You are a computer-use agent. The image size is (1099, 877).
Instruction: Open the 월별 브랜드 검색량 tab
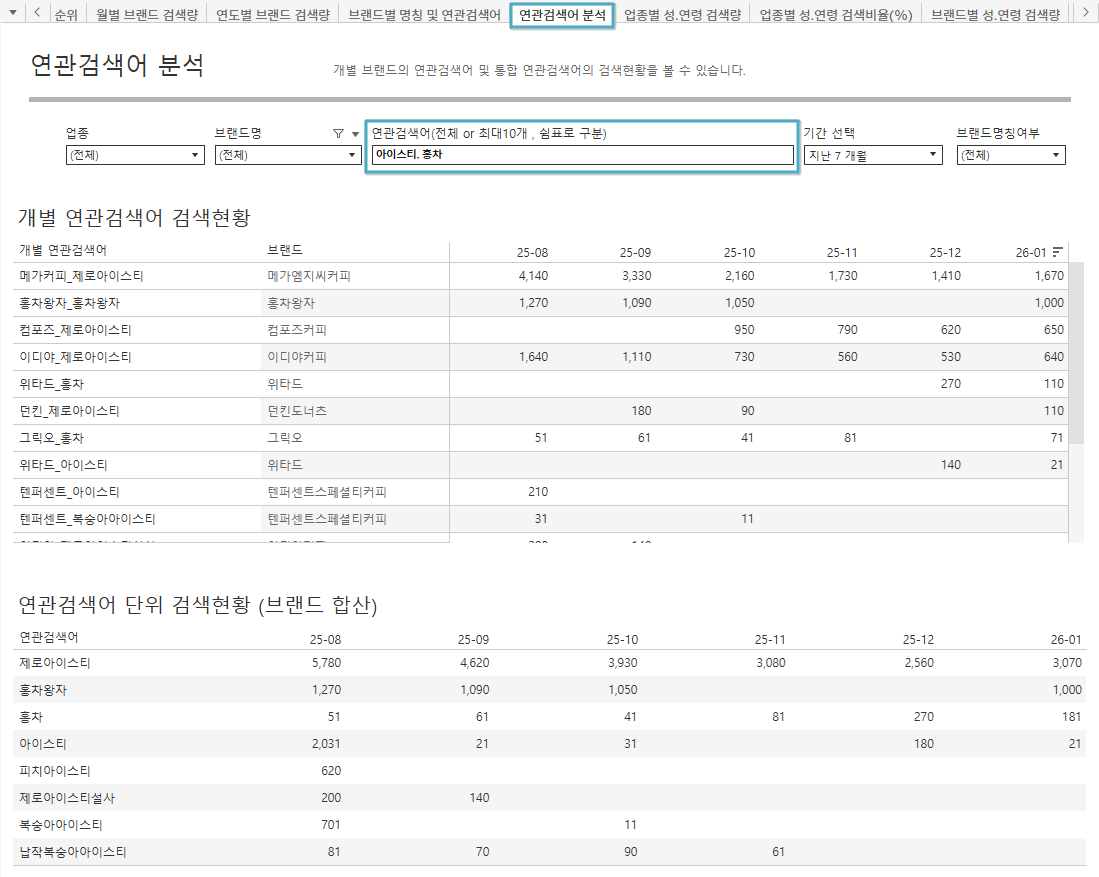tap(147, 15)
